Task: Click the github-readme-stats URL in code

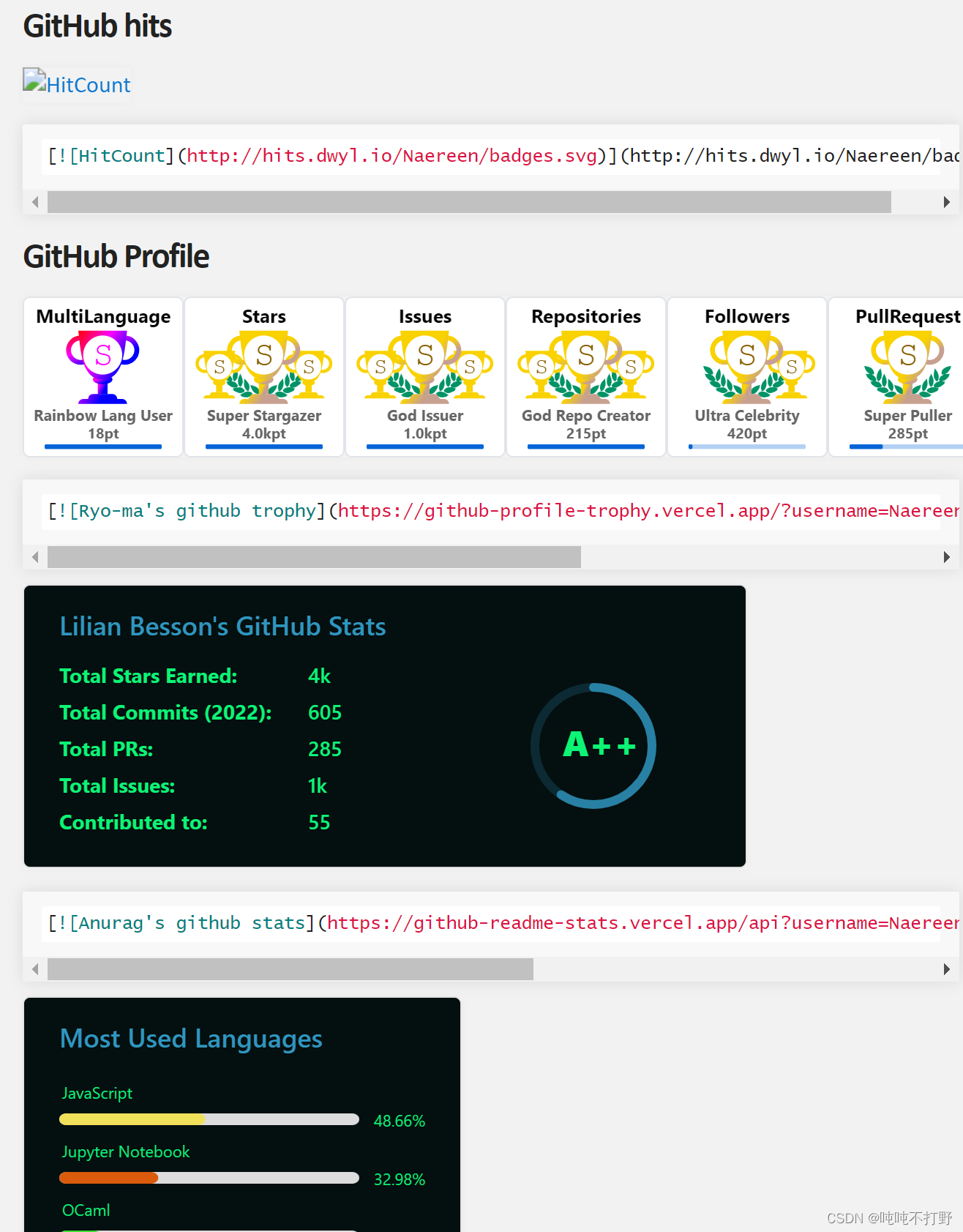Action: coord(643,923)
